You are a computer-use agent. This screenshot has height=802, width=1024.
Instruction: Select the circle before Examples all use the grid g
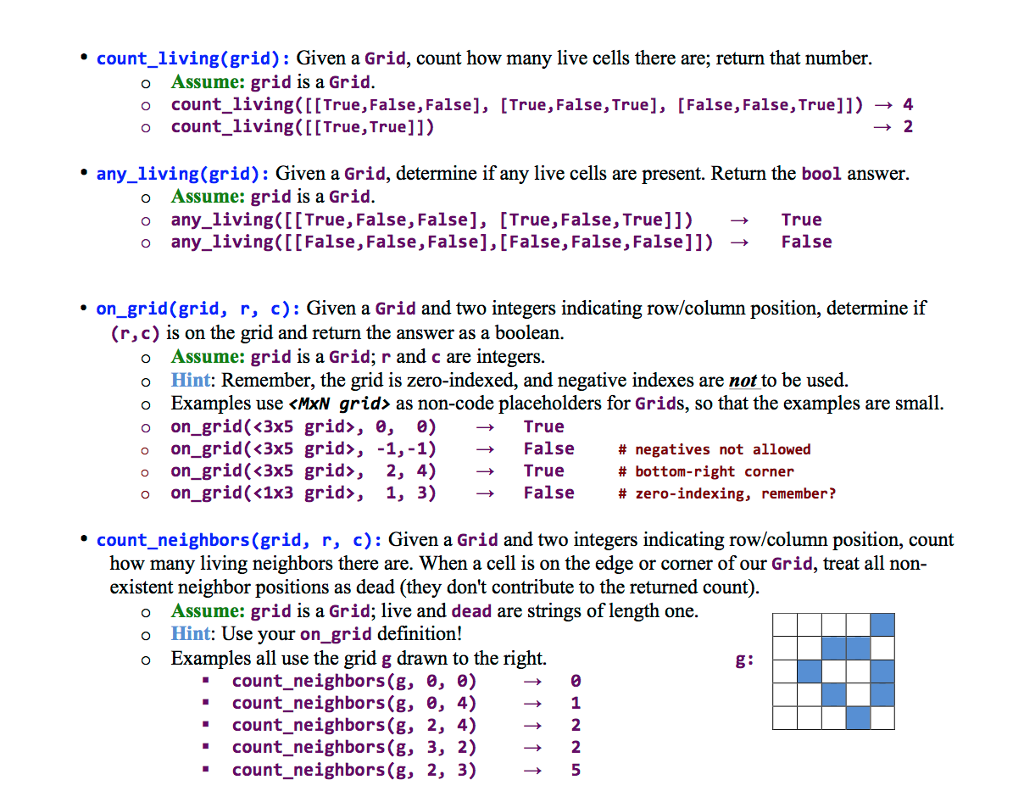[x=146, y=659]
